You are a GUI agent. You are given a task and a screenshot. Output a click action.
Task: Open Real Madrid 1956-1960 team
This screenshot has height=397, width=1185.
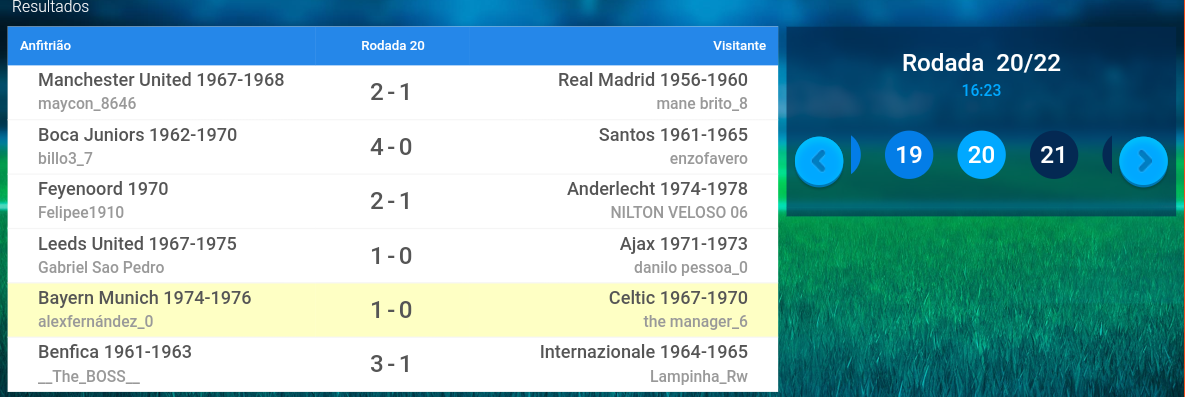652,80
